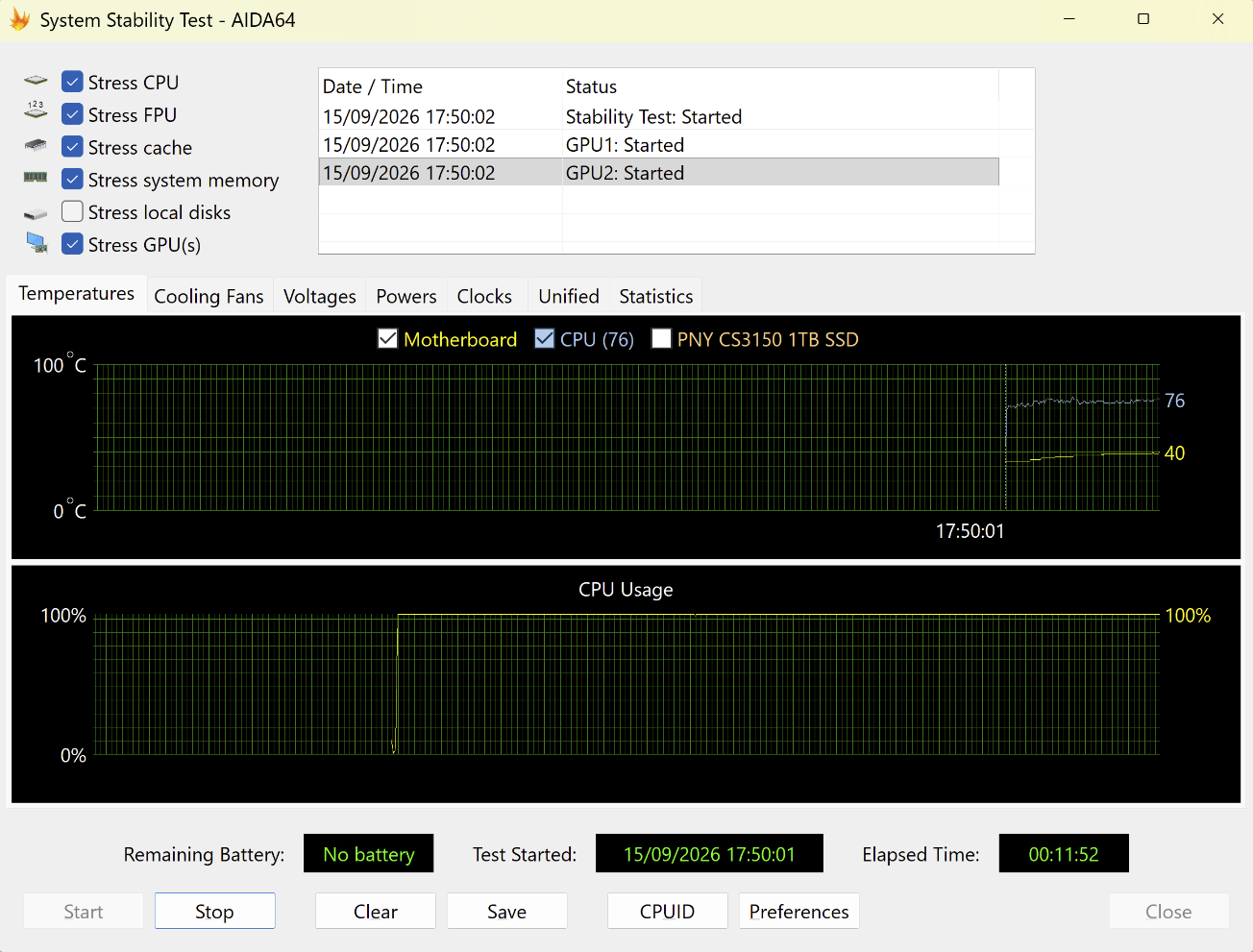Close the window with the title bar X
This screenshot has width=1253, height=952.
pos(1218,19)
